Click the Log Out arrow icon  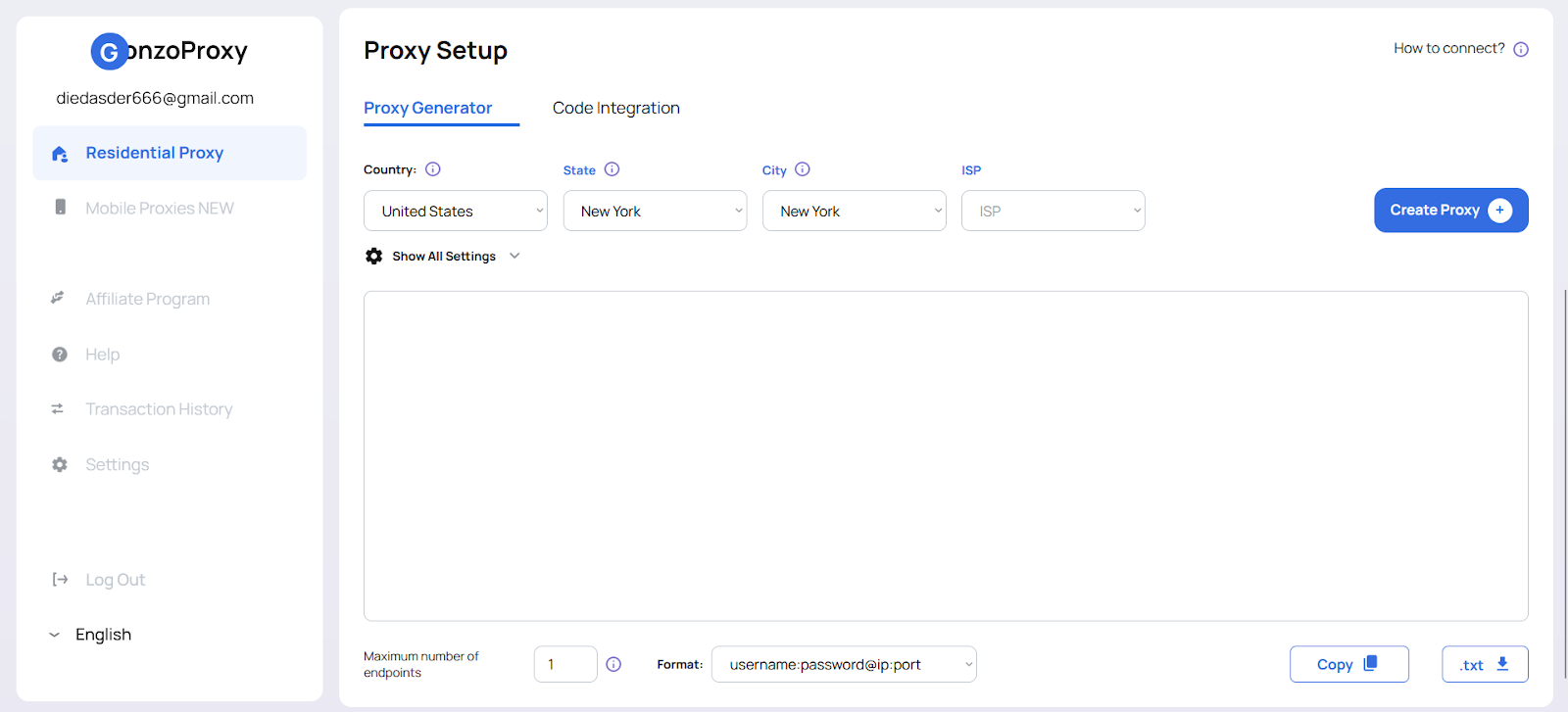tap(60, 580)
